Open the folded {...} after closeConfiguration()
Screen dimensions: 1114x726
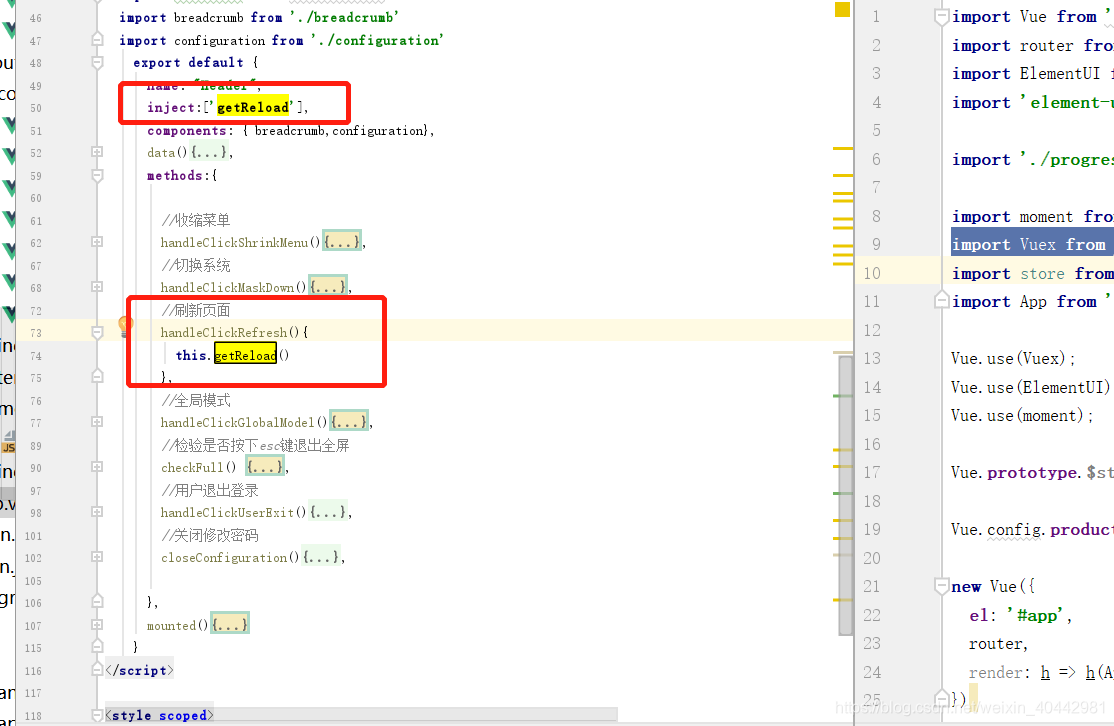(321, 557)
